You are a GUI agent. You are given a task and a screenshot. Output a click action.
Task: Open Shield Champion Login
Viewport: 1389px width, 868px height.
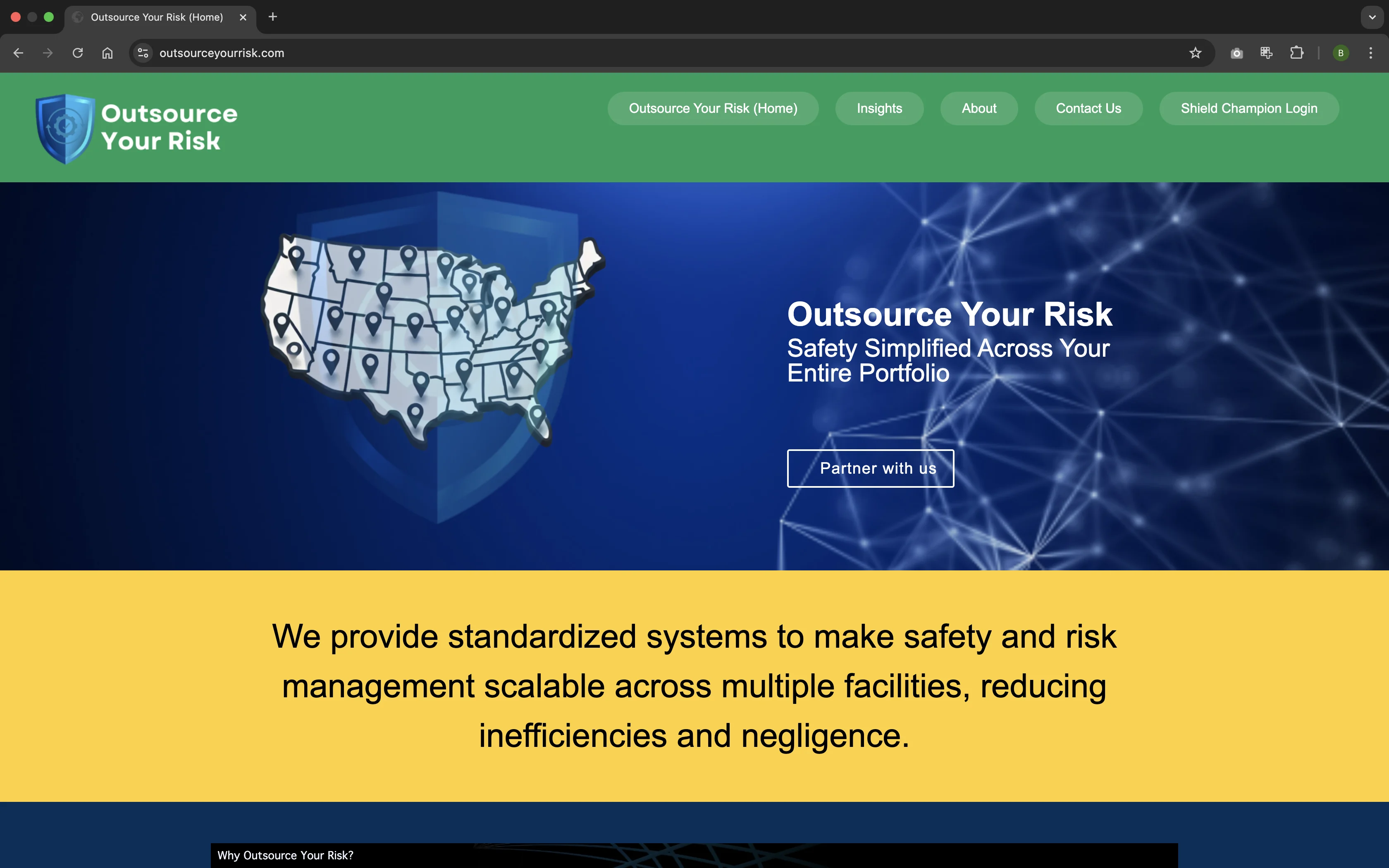tap(1249, 108)
